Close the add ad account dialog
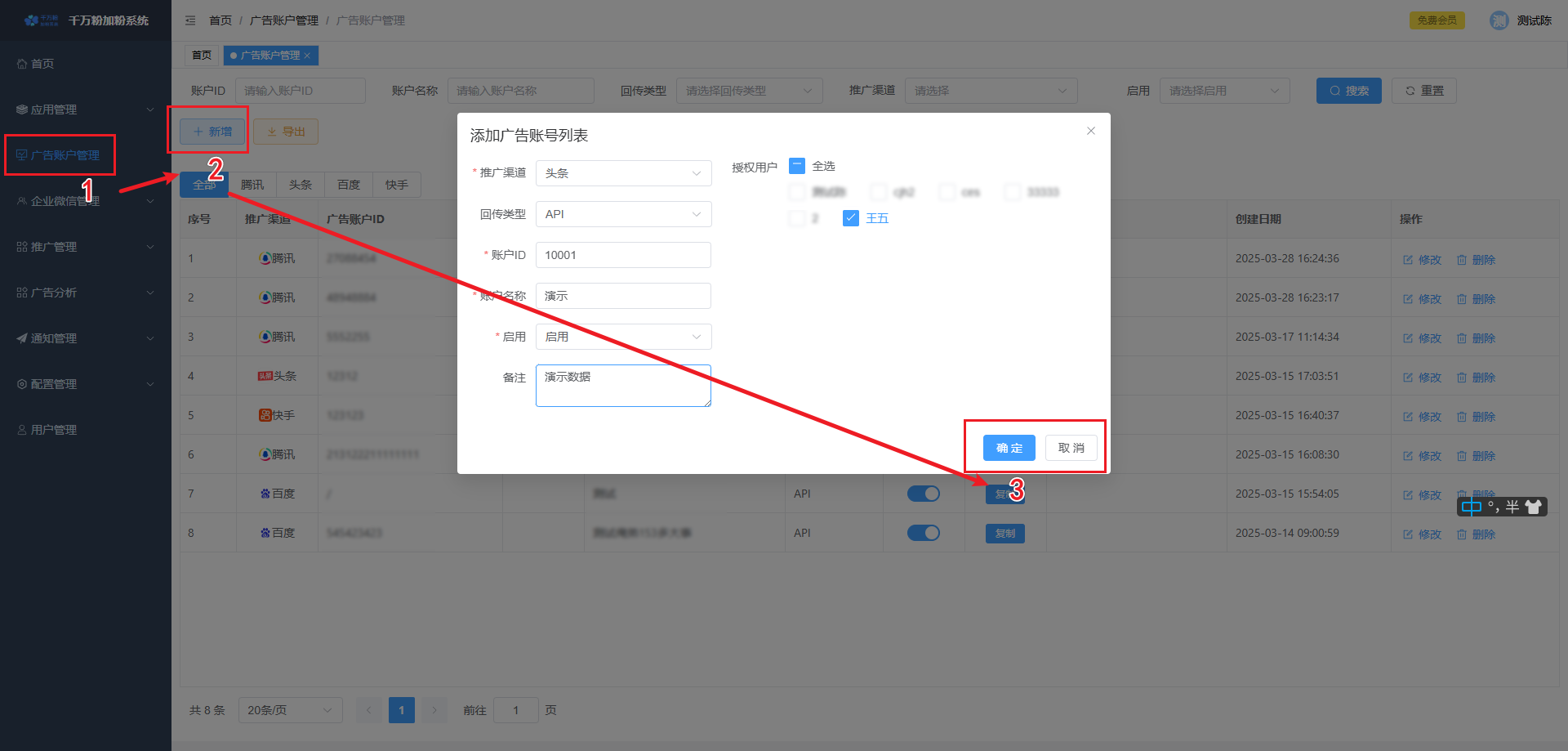The height and width of the screenshot is (751, 1568). [1090, 131]
